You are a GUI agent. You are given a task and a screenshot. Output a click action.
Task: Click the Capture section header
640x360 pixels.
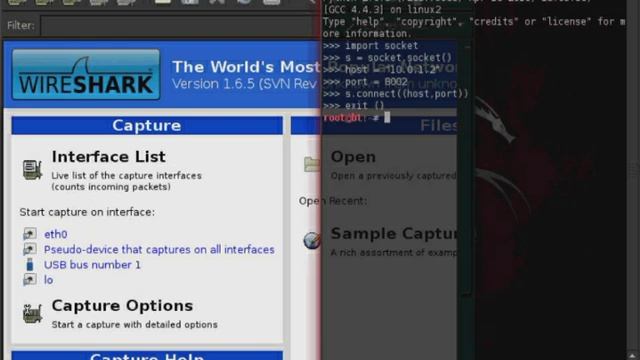click(147, 125)
